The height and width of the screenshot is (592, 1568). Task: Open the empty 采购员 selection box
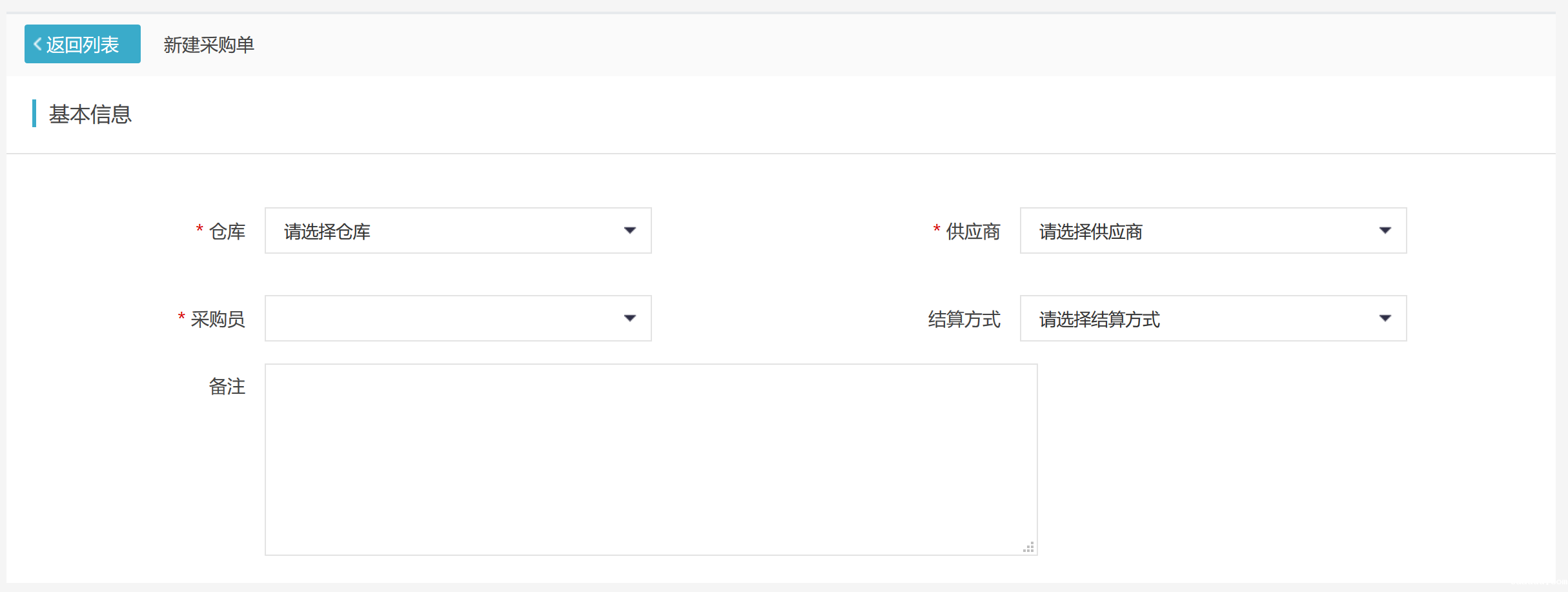click(x=452, y=318)
